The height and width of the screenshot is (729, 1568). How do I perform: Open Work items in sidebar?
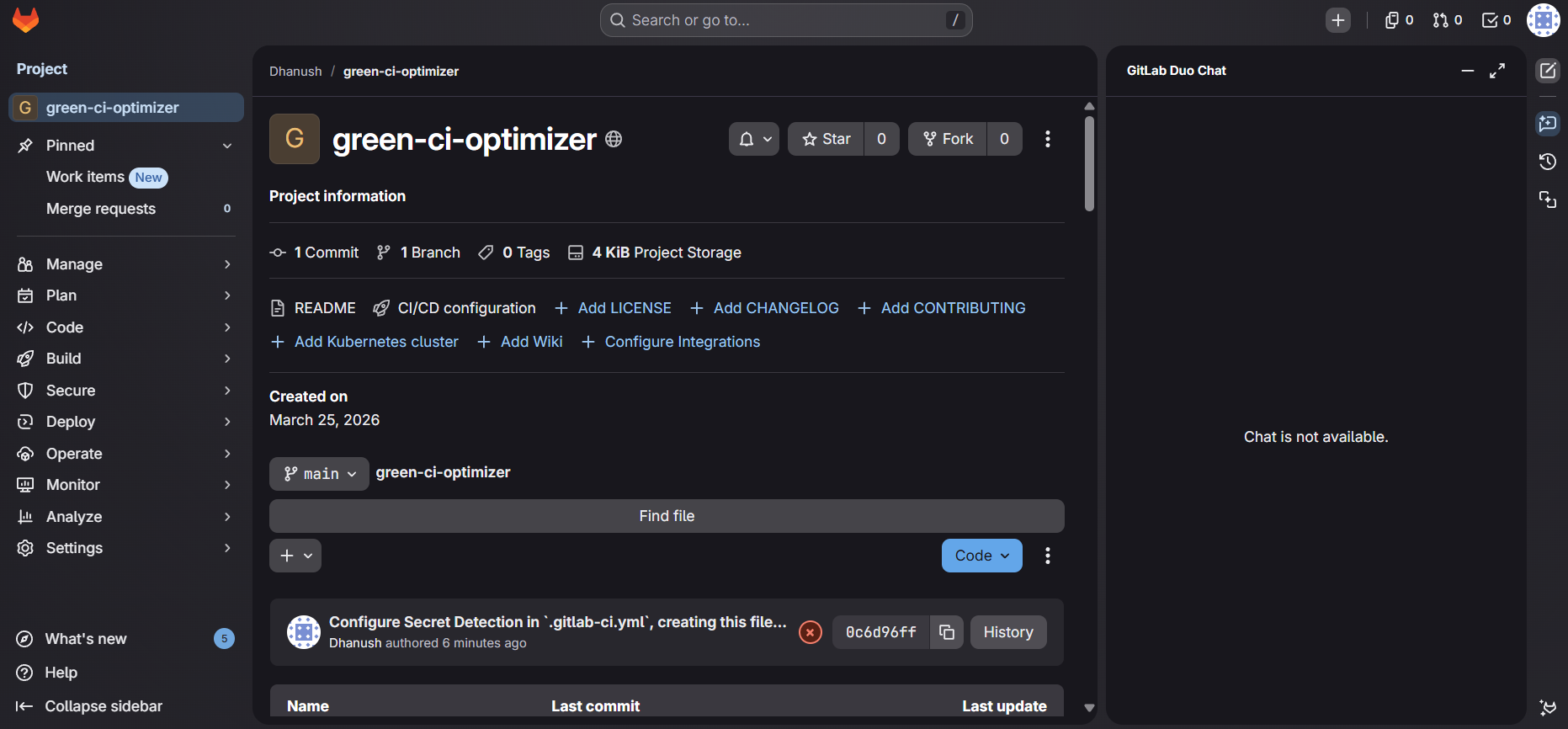126,177
